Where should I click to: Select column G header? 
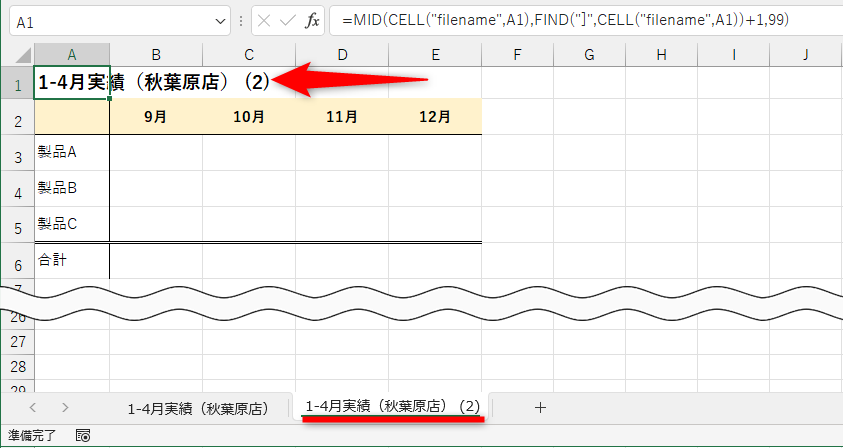590,54
